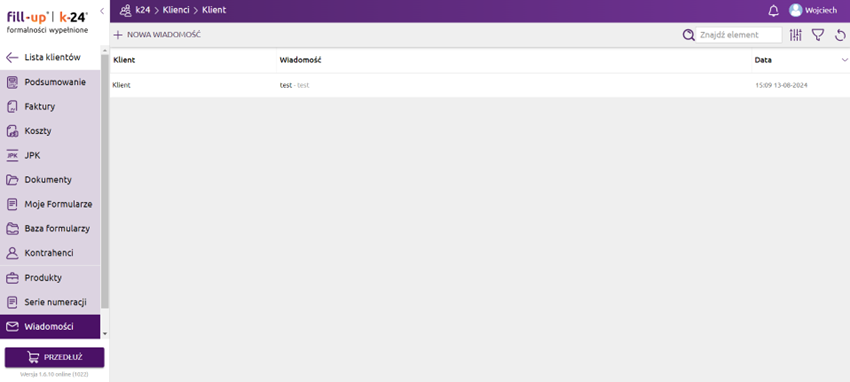Viewport: 850px width, 382px height.
Task: Open Moje Formularze in the sidebar
Action: 50,204
